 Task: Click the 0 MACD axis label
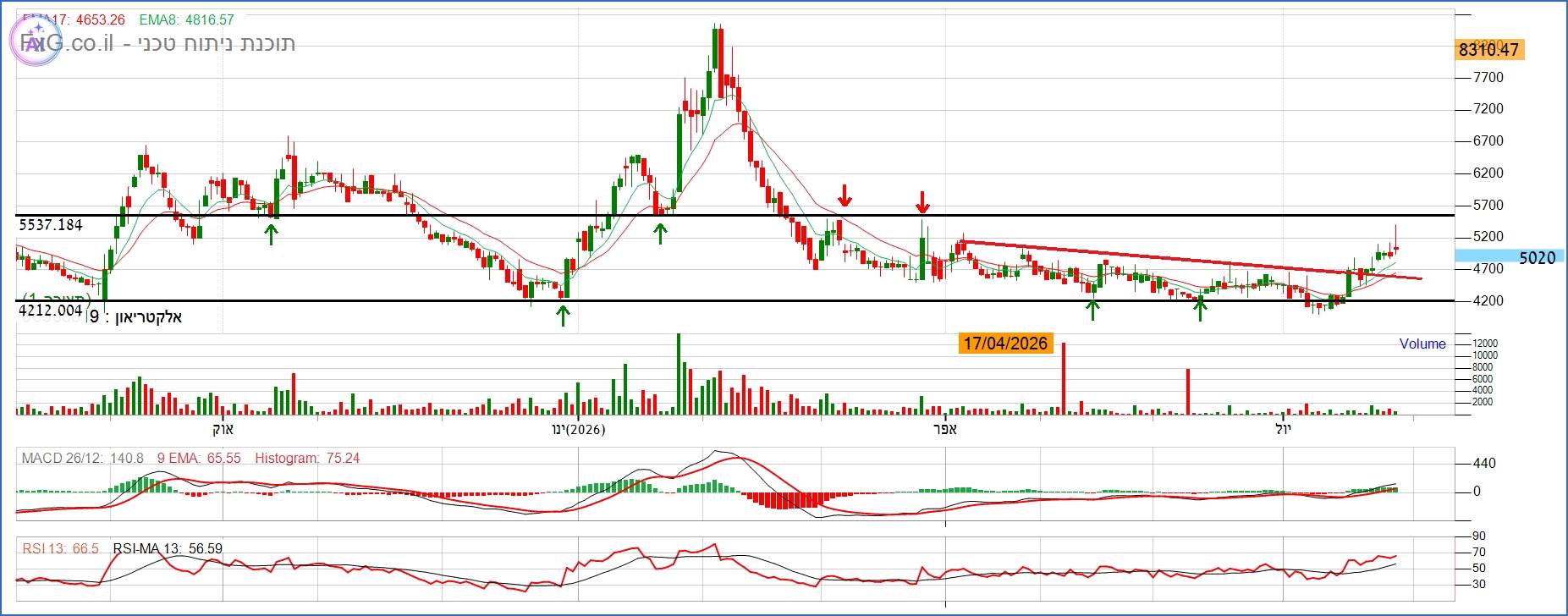pos(1477,492)
